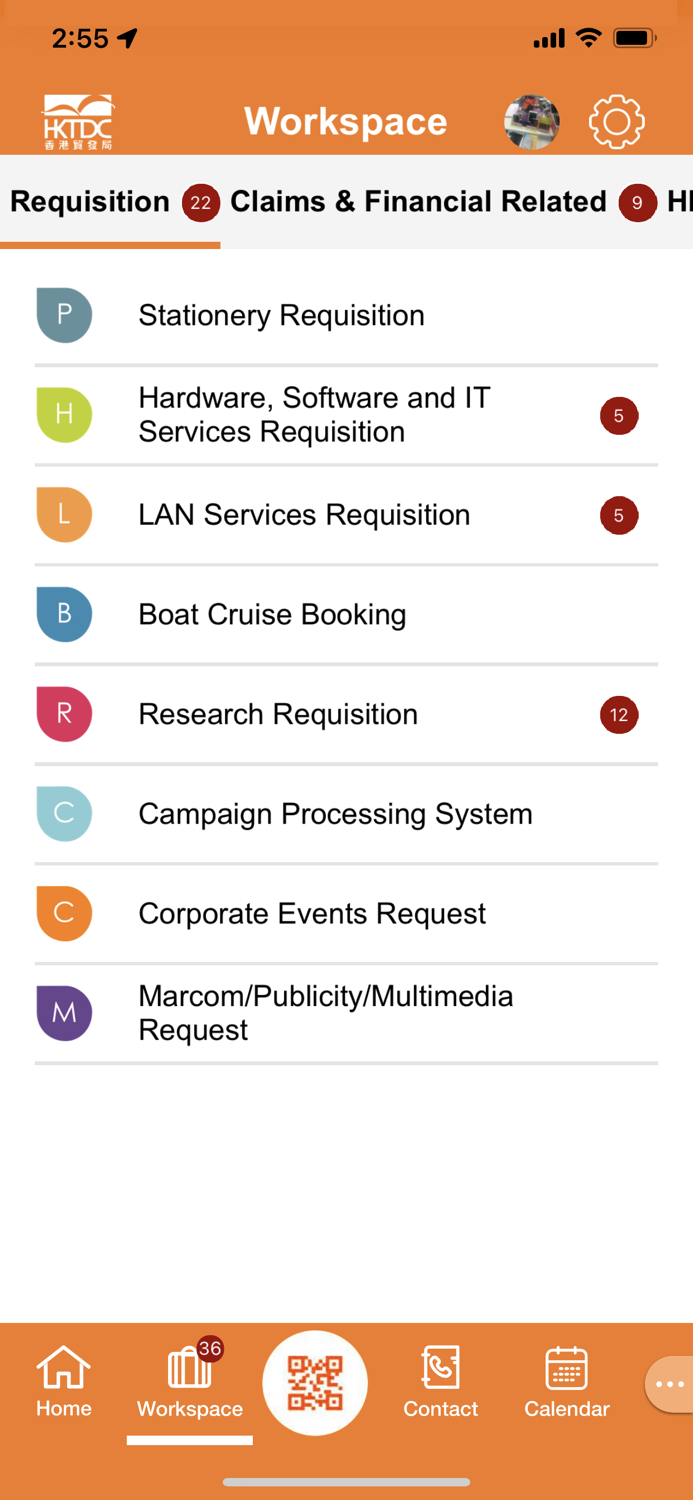Open Campaign Processing System

coord(336,814)
